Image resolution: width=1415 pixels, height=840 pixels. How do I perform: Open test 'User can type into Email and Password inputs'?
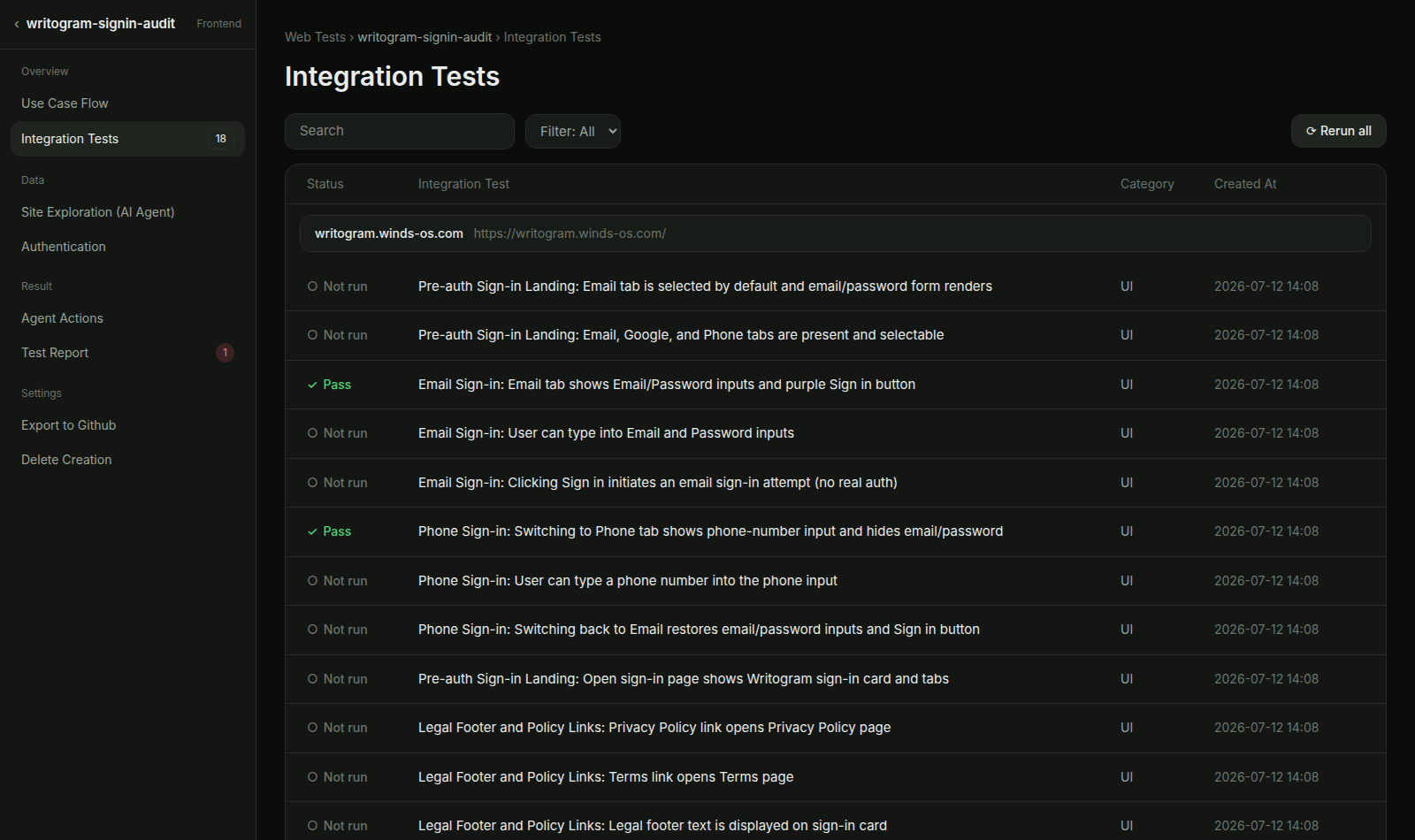click(x=606, y=433)
